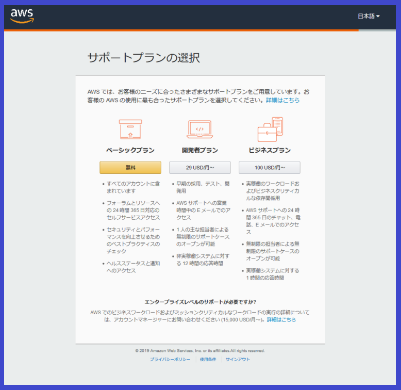Open 詳細はこちら link in intro paragraph
Screen dimensions: 401x390
[282, 100]
